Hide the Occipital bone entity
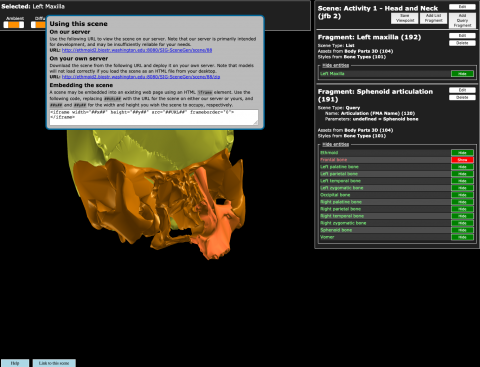The height and width of the screenshot is (367, 480). coord(462,195)
